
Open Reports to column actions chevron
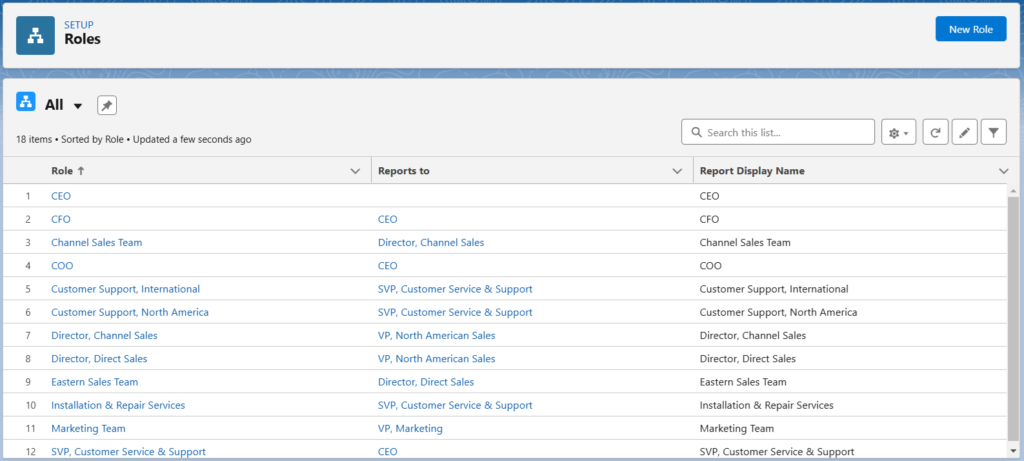(677, 171)
